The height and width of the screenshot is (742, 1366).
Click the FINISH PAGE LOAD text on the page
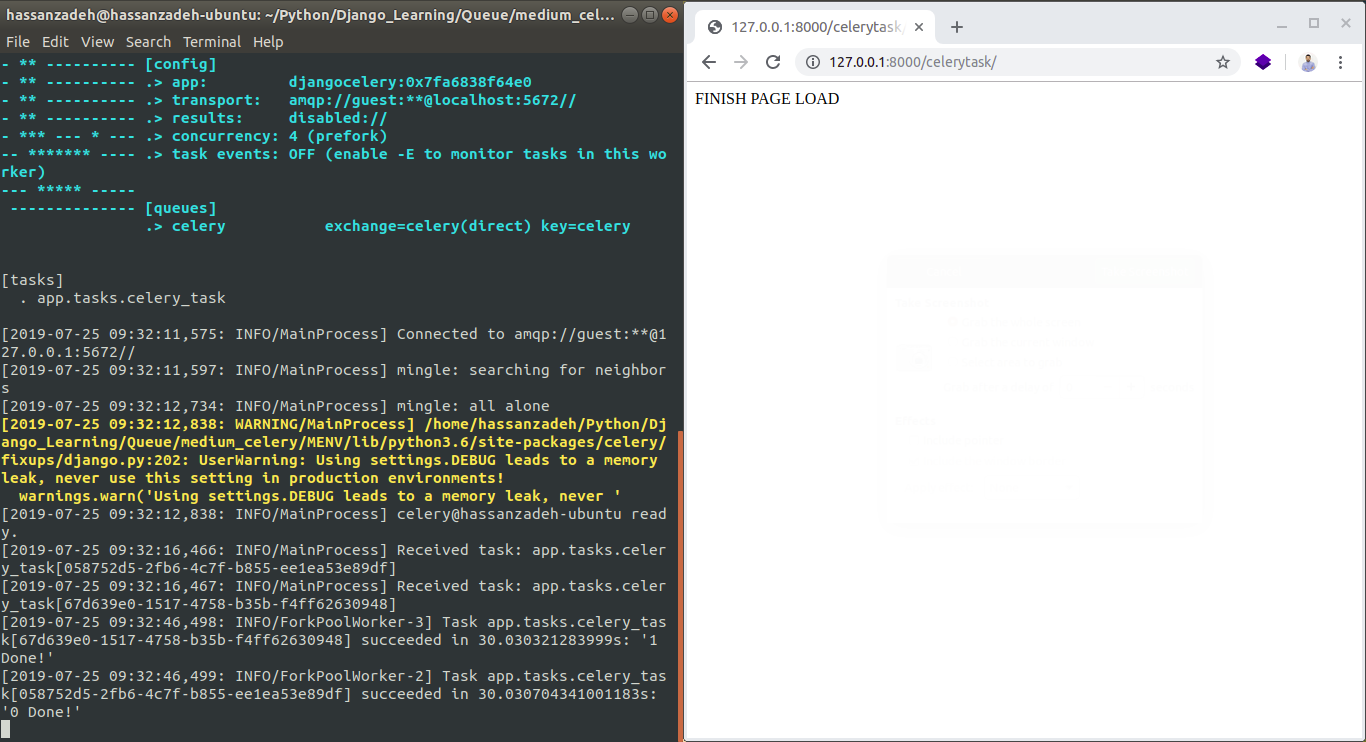[766, 98]
